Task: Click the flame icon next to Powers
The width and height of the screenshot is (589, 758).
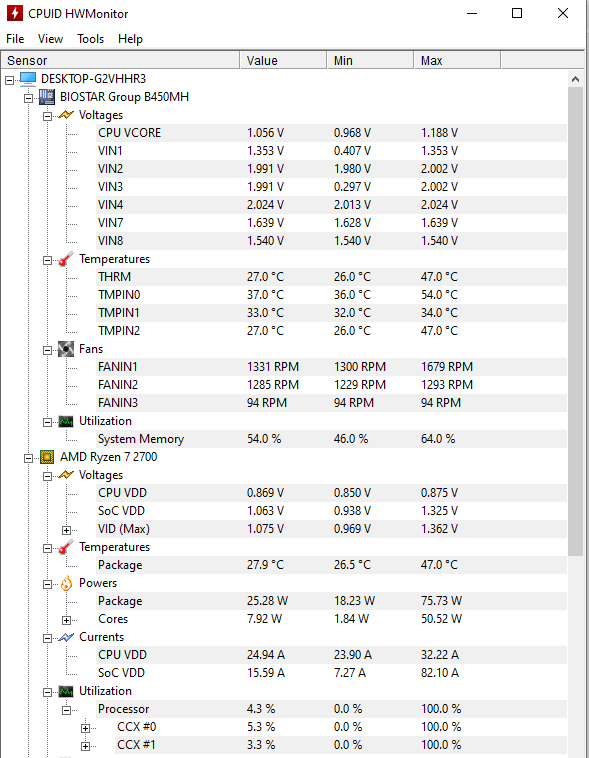Action: (66, 583)
